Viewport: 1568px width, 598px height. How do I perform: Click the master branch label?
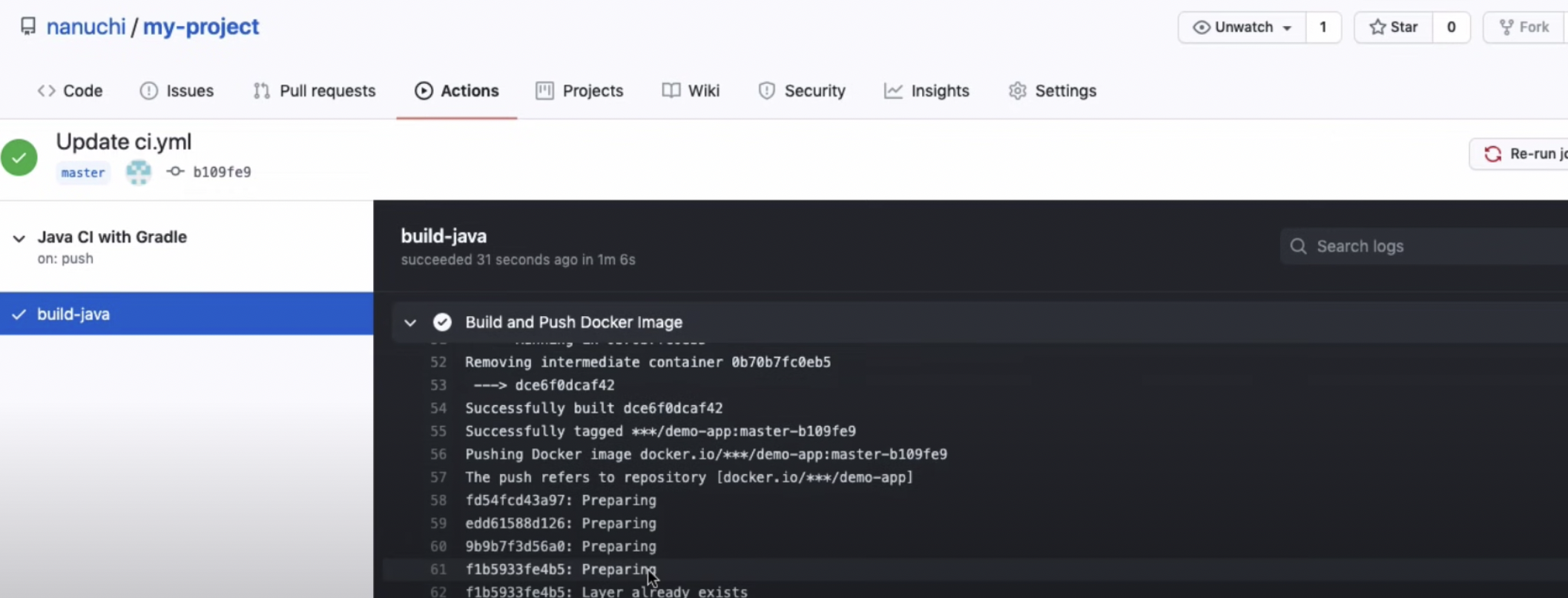pos(83,172)
